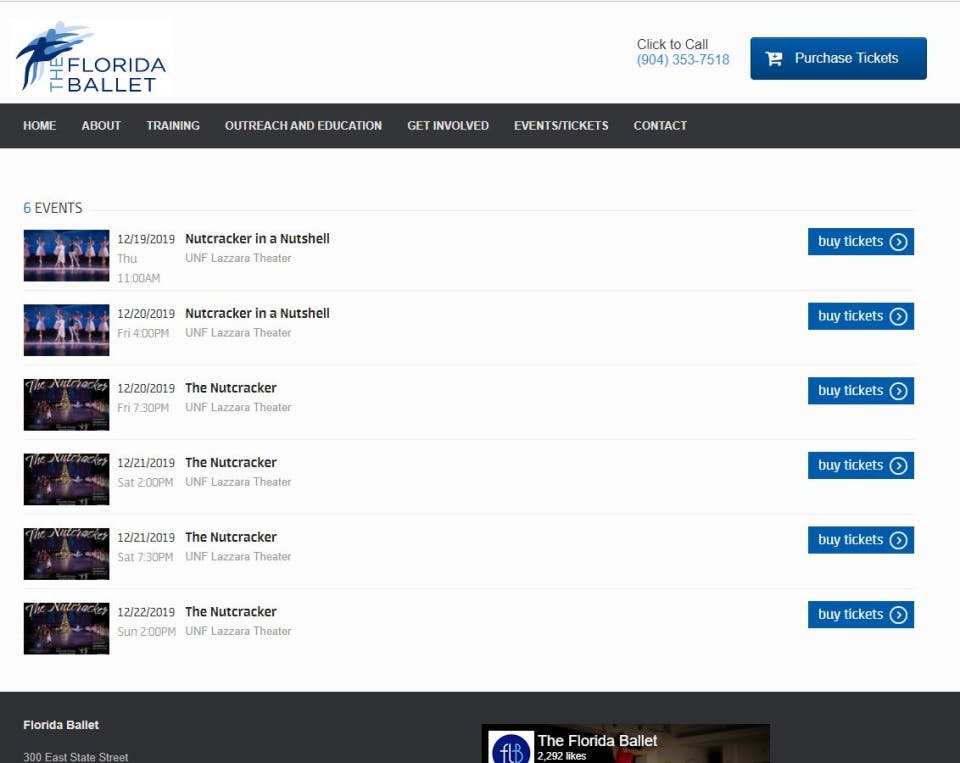Click the Florida Ballet Facebook page avatar
Image resolution: width=960 pixels, height=763 pixels.
[x=511, y=748]
